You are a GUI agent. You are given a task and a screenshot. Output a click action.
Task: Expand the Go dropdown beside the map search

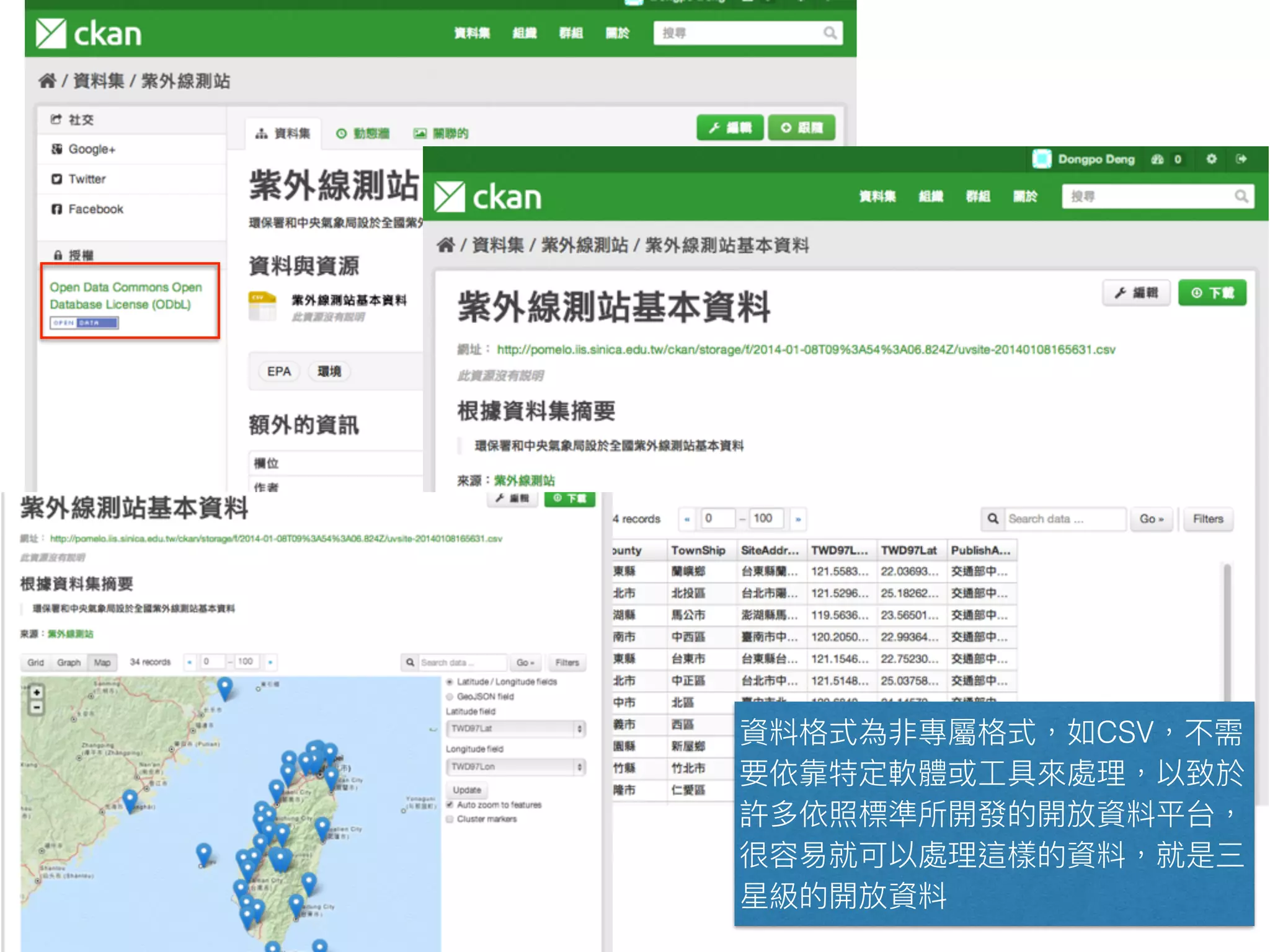point(525,663)
